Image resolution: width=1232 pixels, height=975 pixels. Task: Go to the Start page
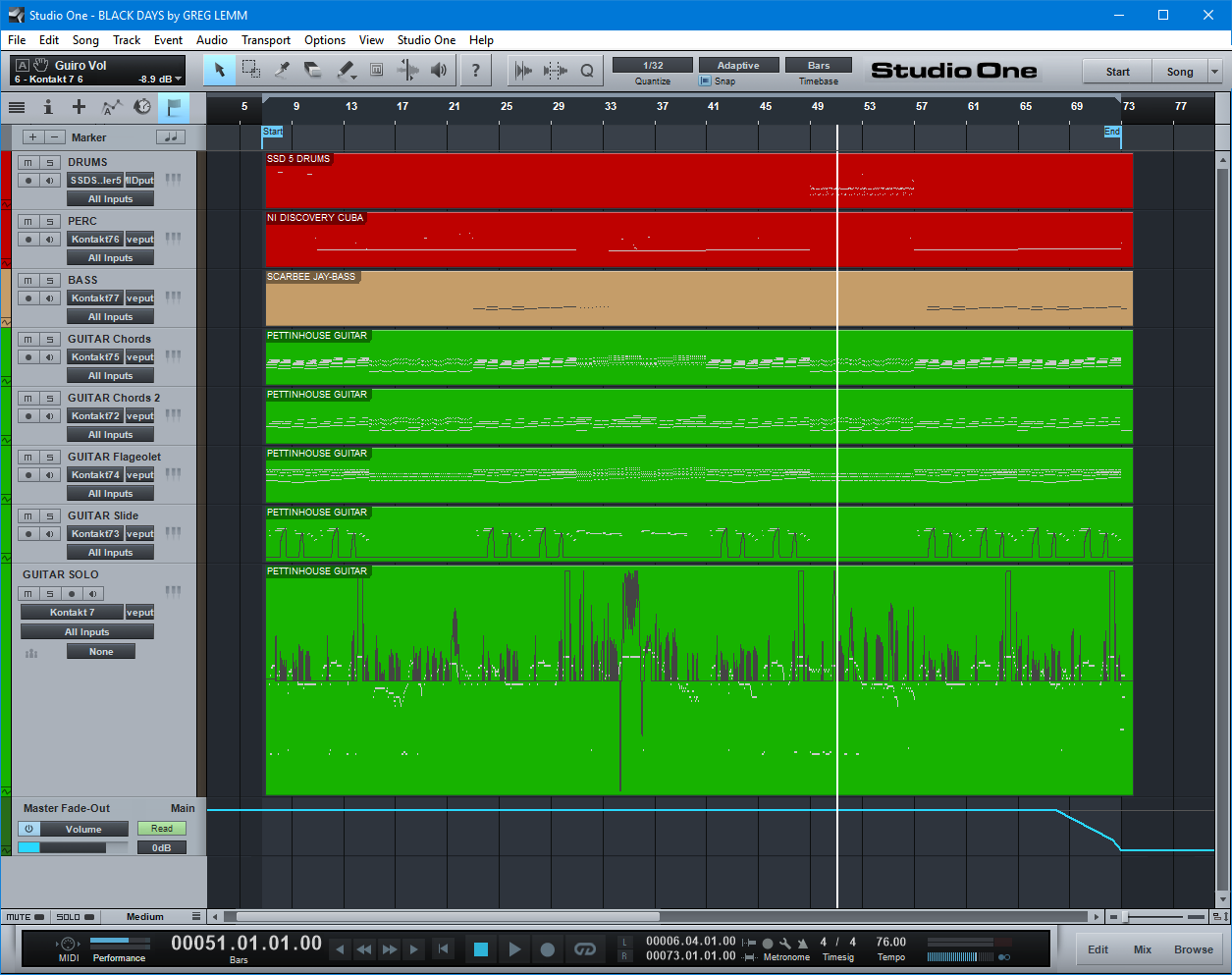coord(1117,72)
